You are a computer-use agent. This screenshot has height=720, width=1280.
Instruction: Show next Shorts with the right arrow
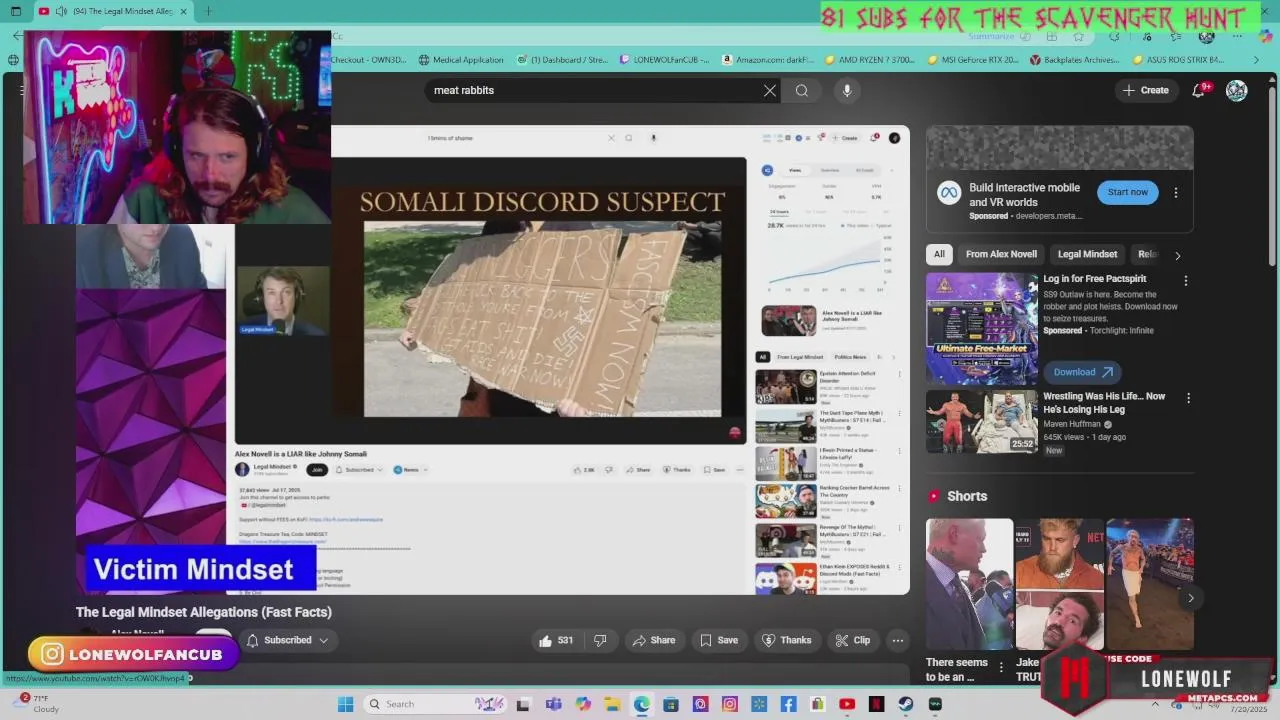click(x=1190, y=598)
